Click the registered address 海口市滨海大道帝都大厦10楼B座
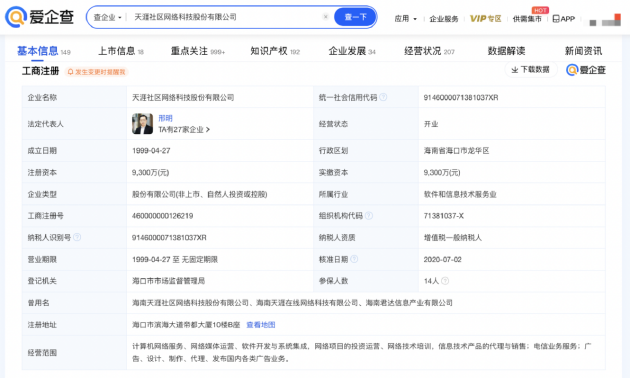This screenshot has height=378, width=630. pyautogui.click(x=186, y=325)
